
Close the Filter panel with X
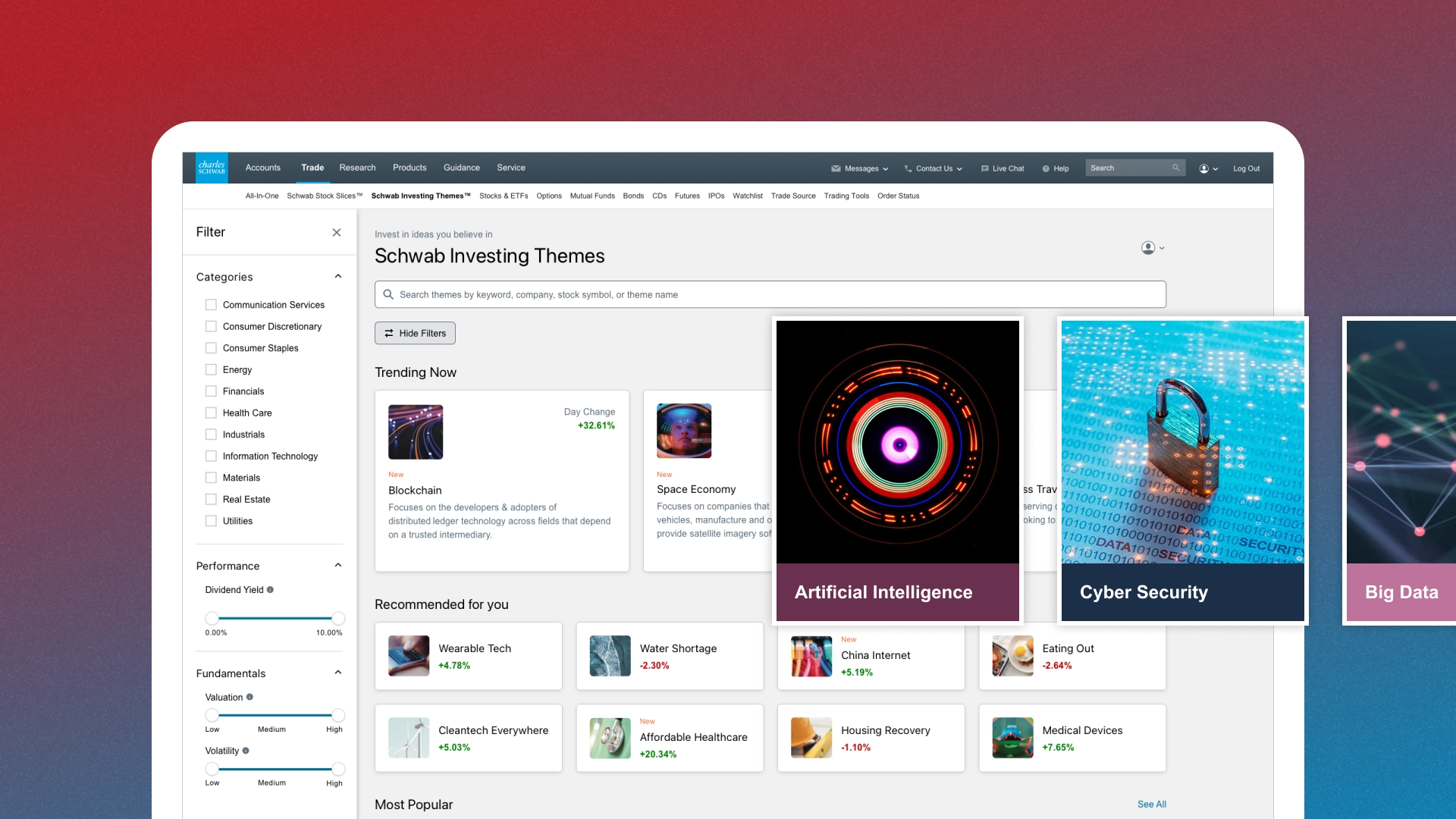tap(337, 233)
